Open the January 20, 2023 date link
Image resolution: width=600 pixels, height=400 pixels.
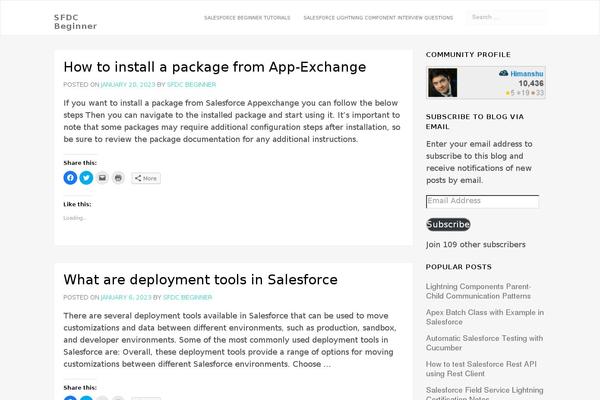coord(128,85)
